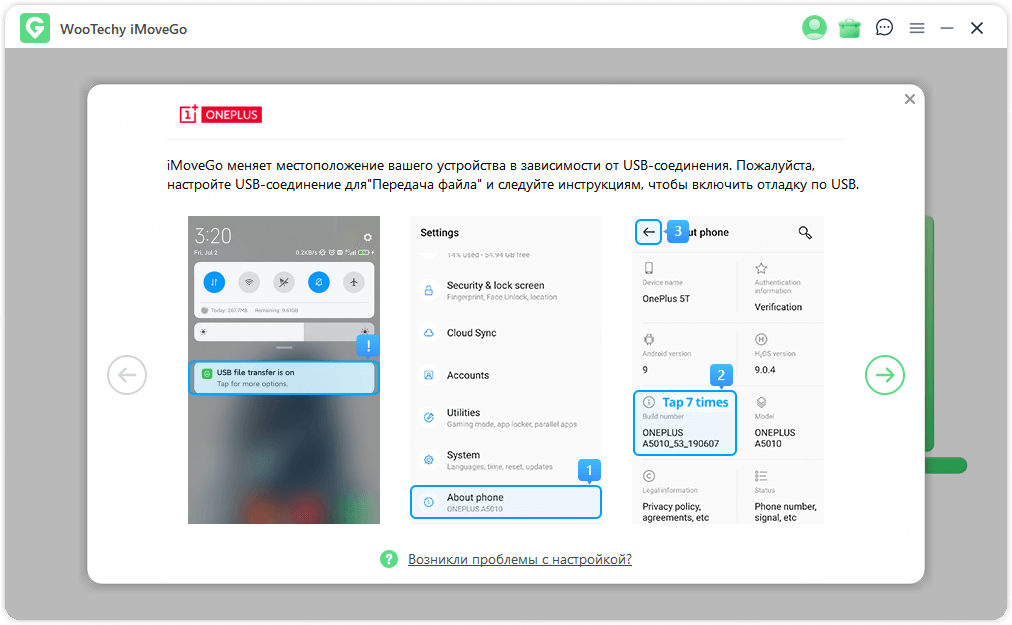Disable the mobile data tile

pos(214,283)
